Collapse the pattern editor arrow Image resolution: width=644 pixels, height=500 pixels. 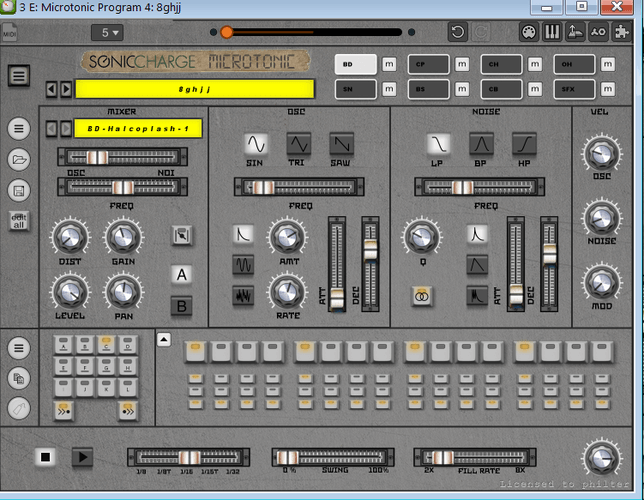pos(164,340)
